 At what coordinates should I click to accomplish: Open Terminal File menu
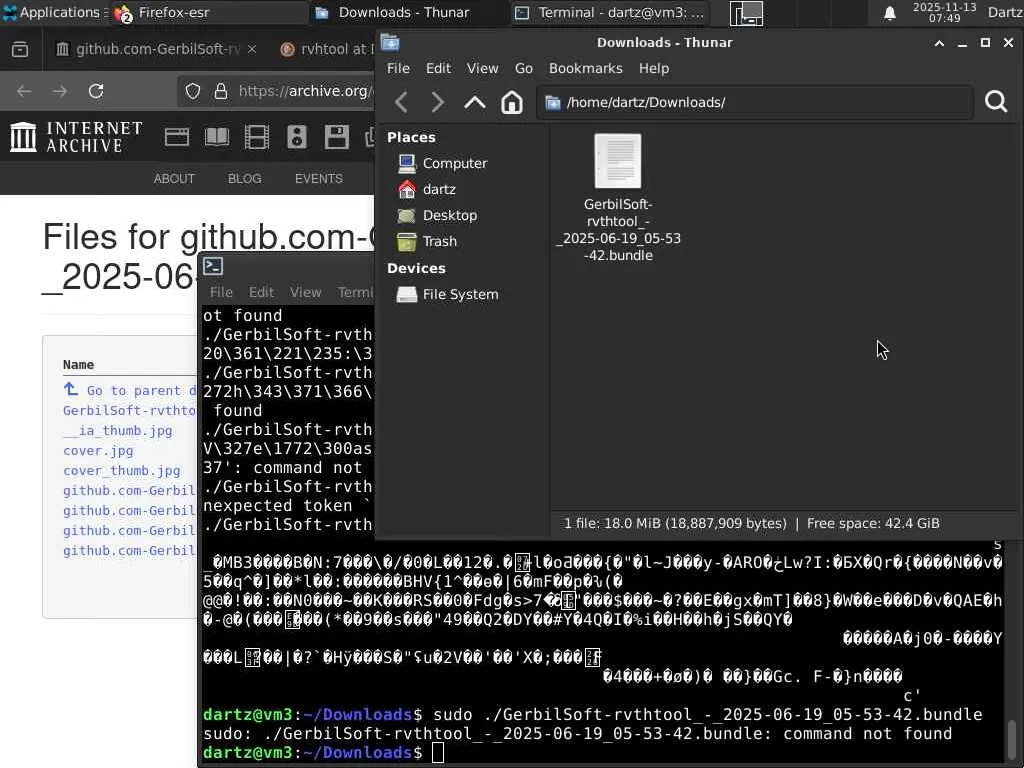(x=221, y=293)
